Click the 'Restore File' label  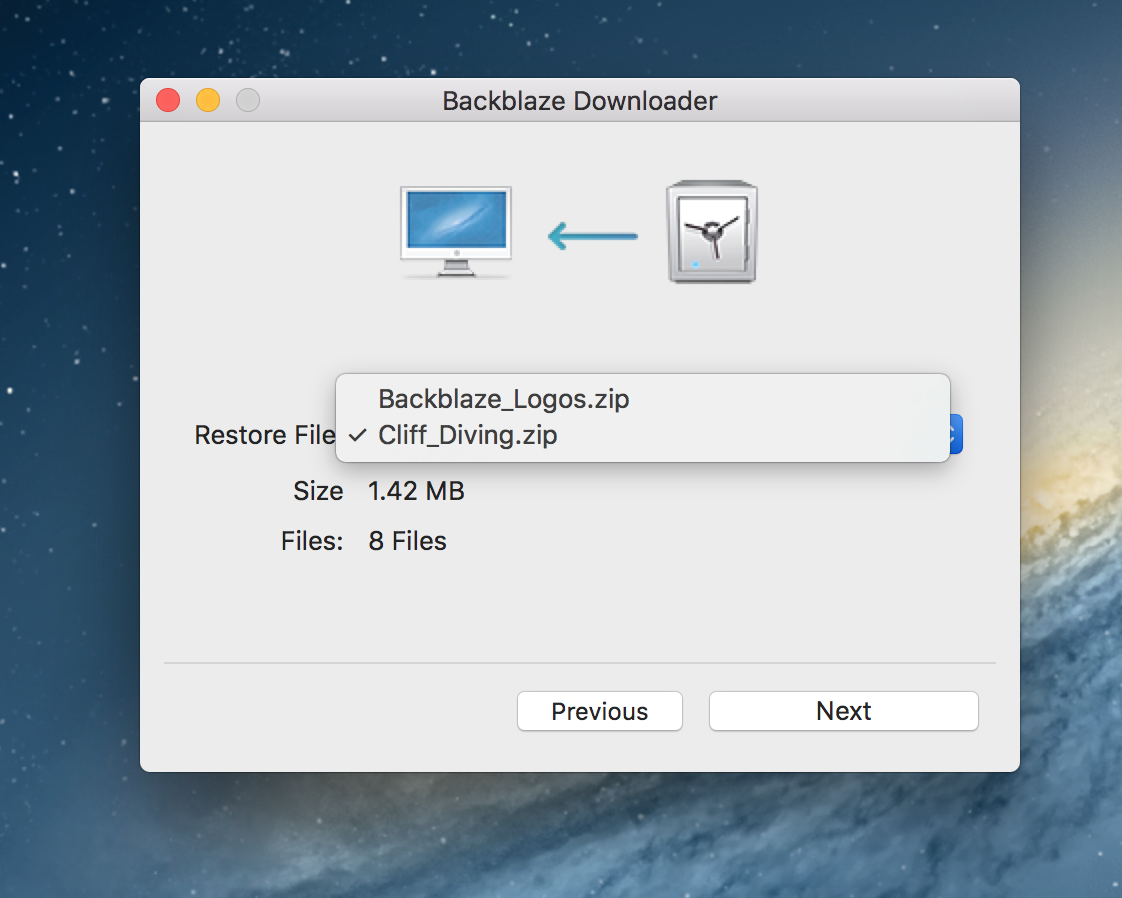[x=265, y=435]
